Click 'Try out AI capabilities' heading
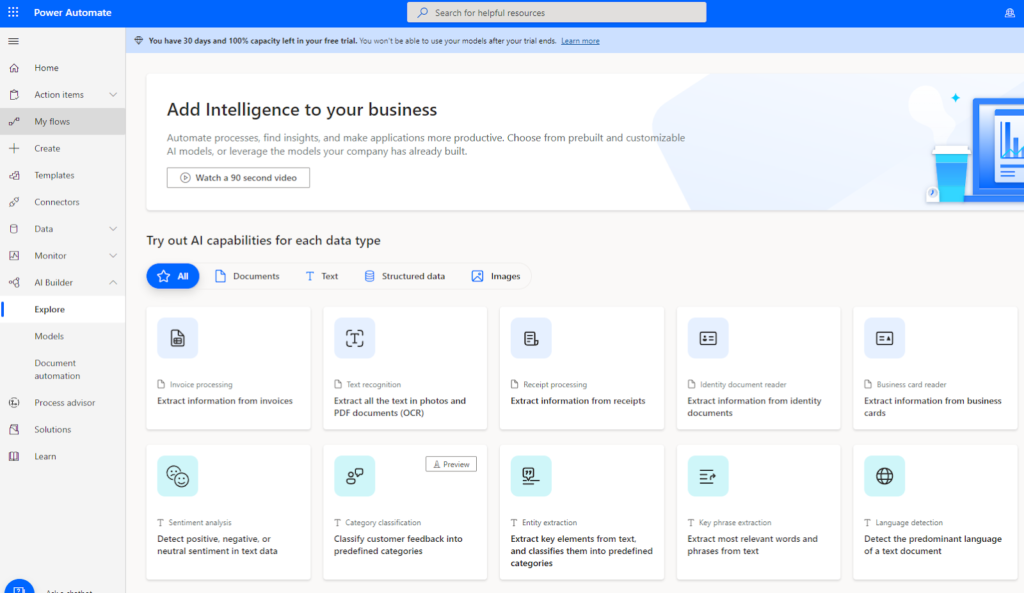This screenshot has width=1024, height=593. point(263,240)
